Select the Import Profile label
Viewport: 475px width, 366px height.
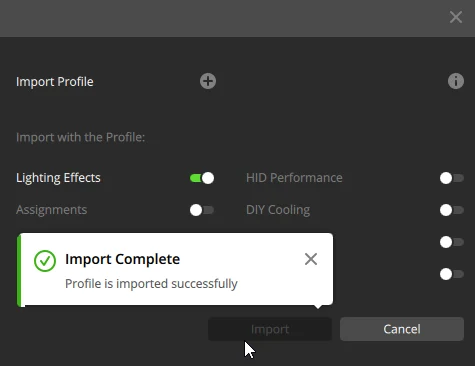click(x=55, y=82)
